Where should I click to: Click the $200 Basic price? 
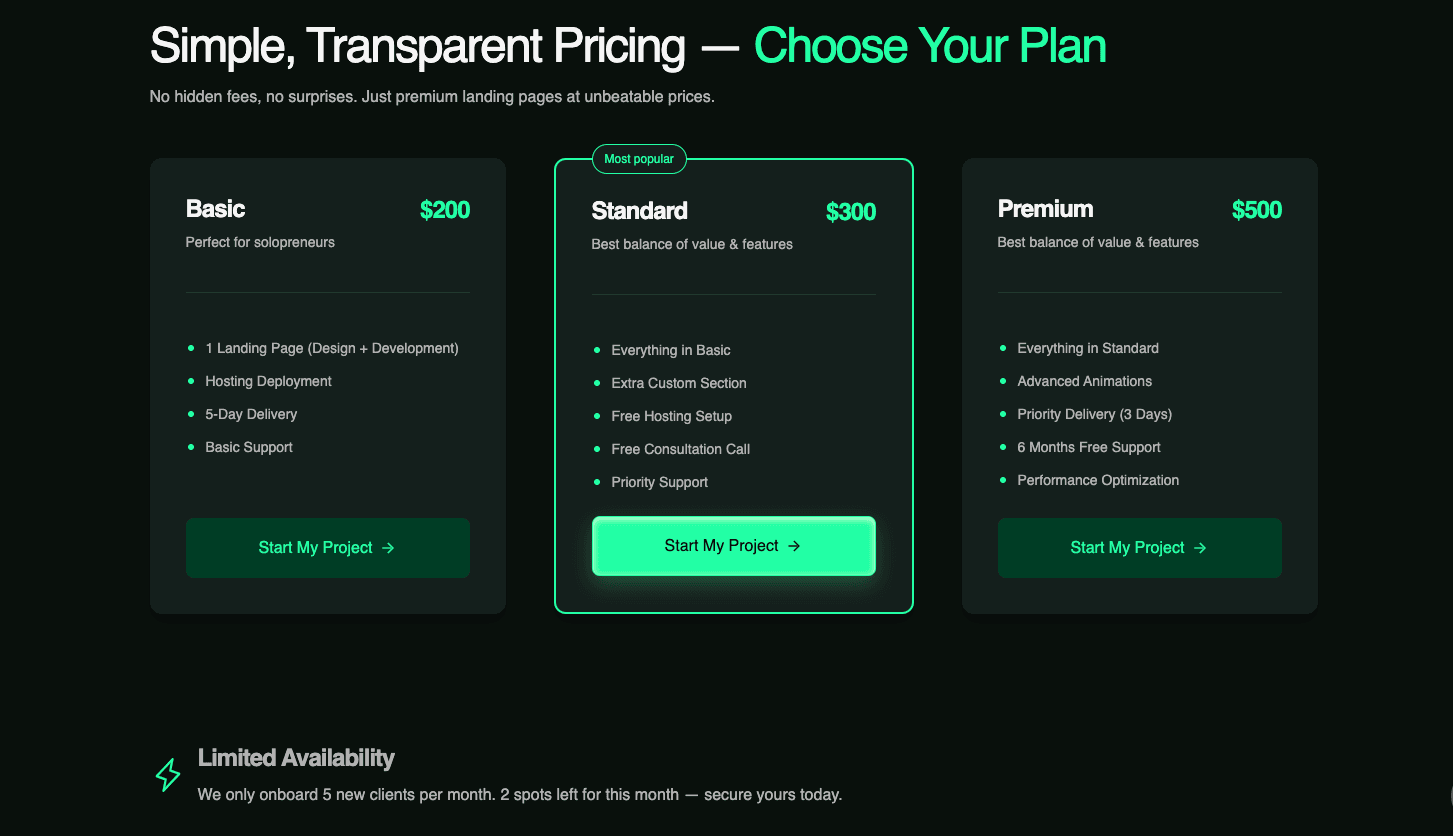point(444,210)
